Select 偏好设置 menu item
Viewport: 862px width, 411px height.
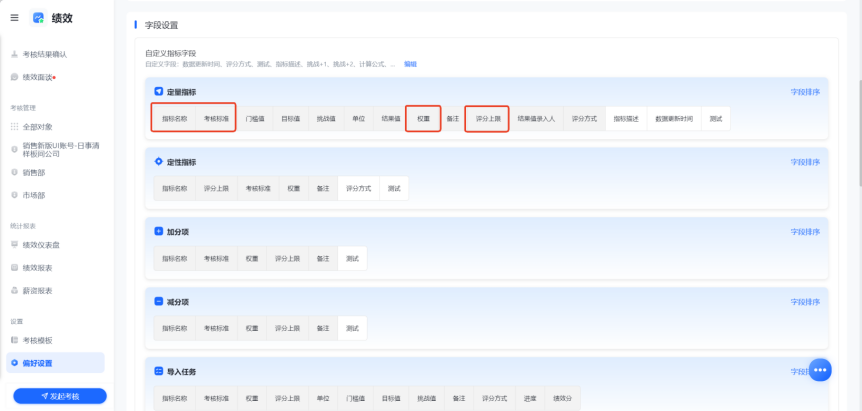click(x=55, y=363)
